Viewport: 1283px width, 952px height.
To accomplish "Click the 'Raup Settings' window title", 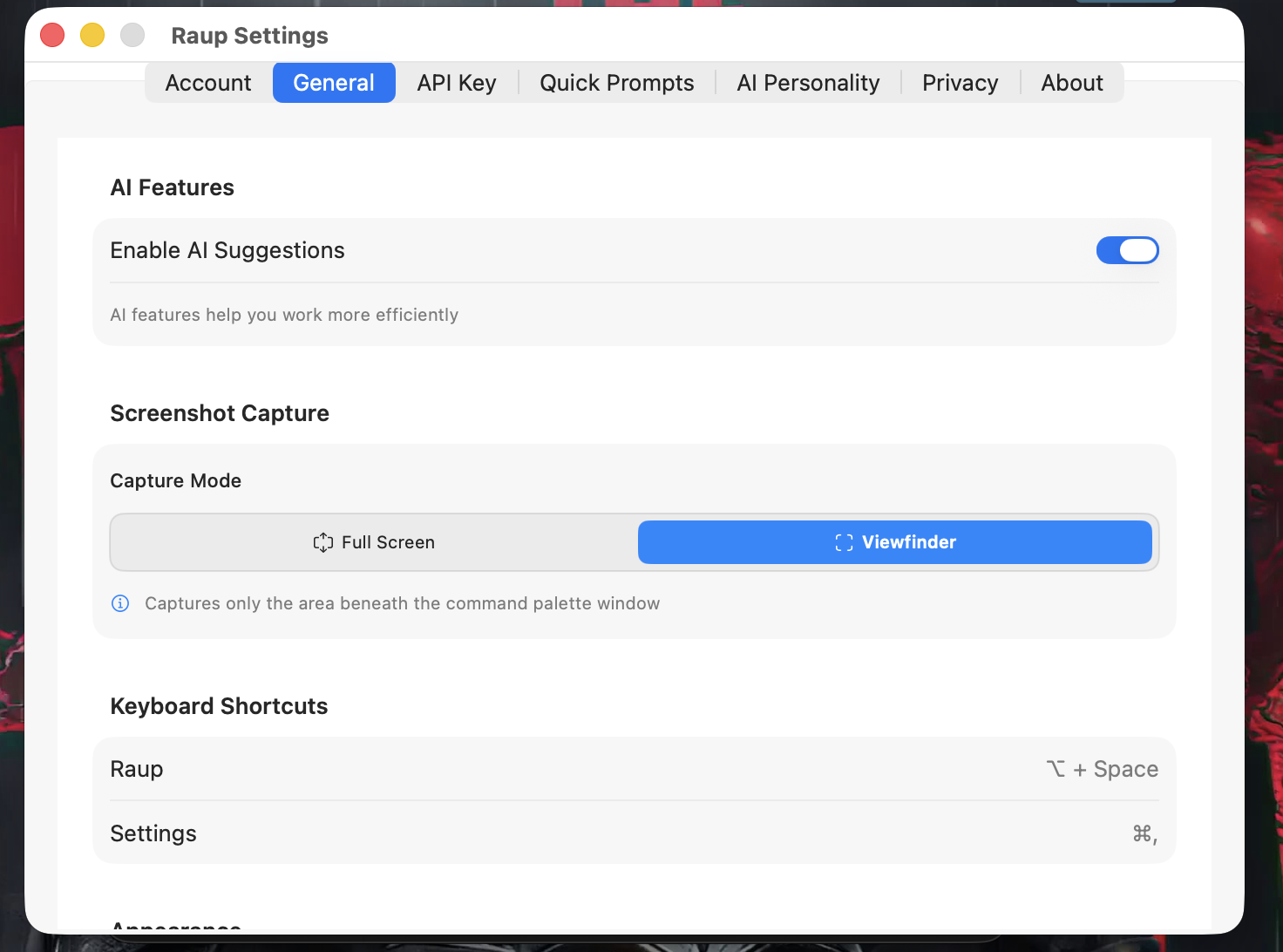I will (x=250, y=36).
